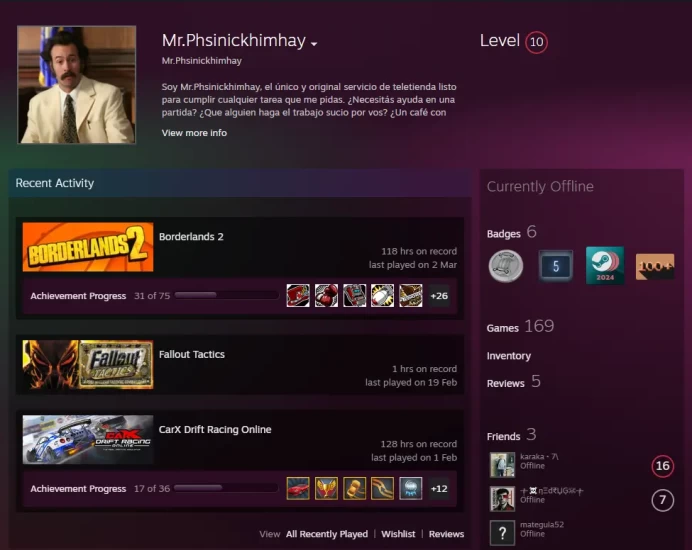Image resolution: width=692 pixels, height=550 pixels.
Task: Click Borderlands 118 hrs on record text
Action: (x=419, y=251)
